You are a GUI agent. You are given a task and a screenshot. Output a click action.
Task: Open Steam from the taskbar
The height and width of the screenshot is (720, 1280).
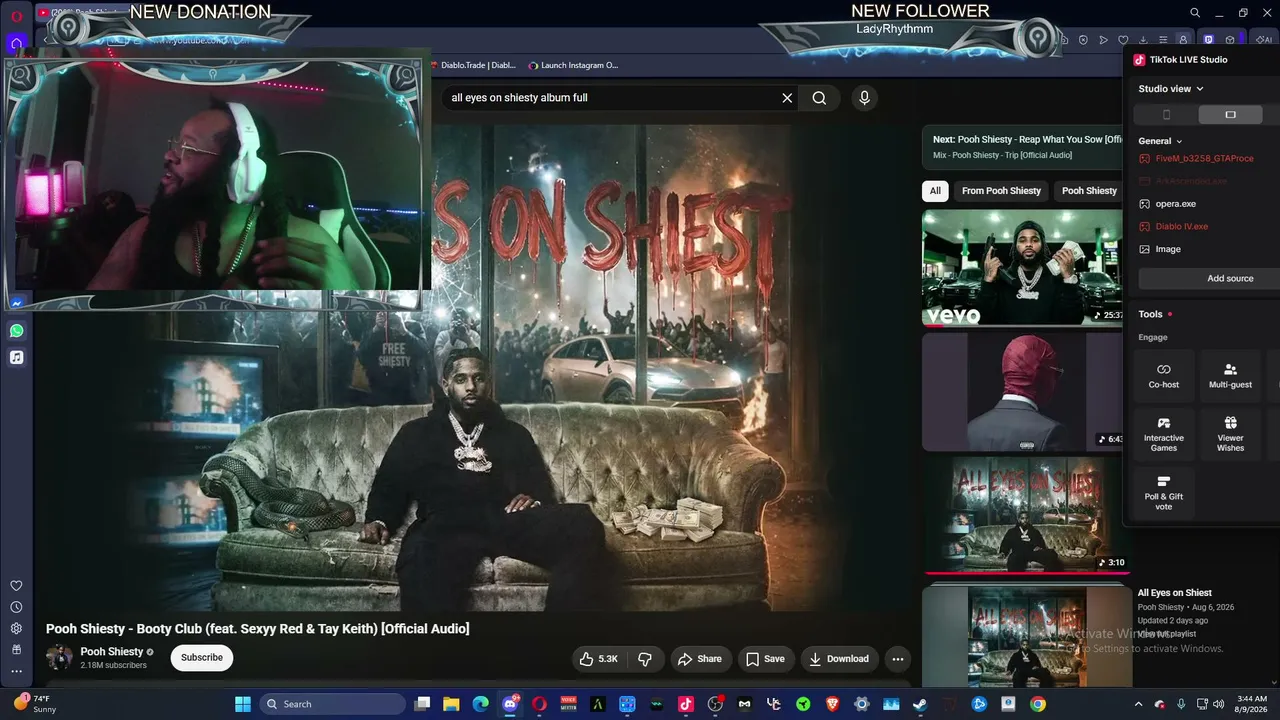pyautogui.click(x=920, y=704)
